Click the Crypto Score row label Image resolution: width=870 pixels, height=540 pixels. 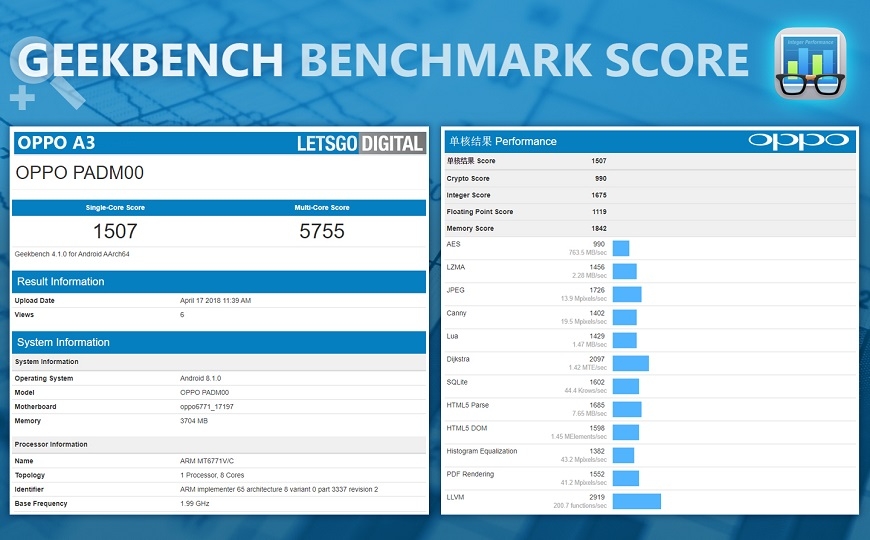point(468,179)
